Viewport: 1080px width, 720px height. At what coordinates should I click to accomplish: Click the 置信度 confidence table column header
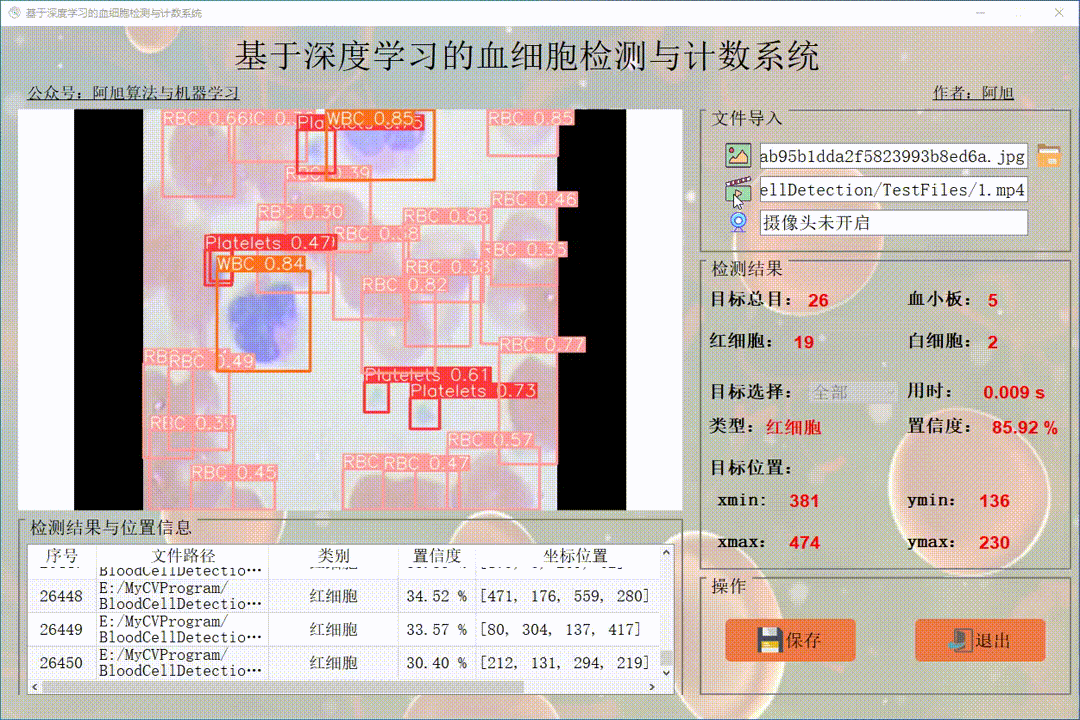tap(435, 556)
